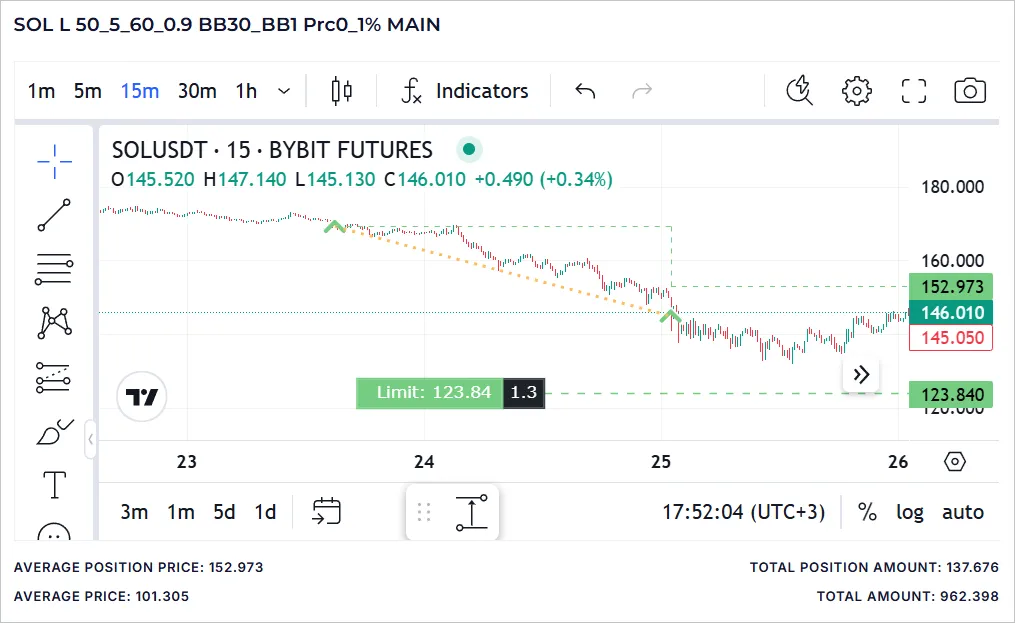Select the trend line drawing tool

(x=55, y=213)
